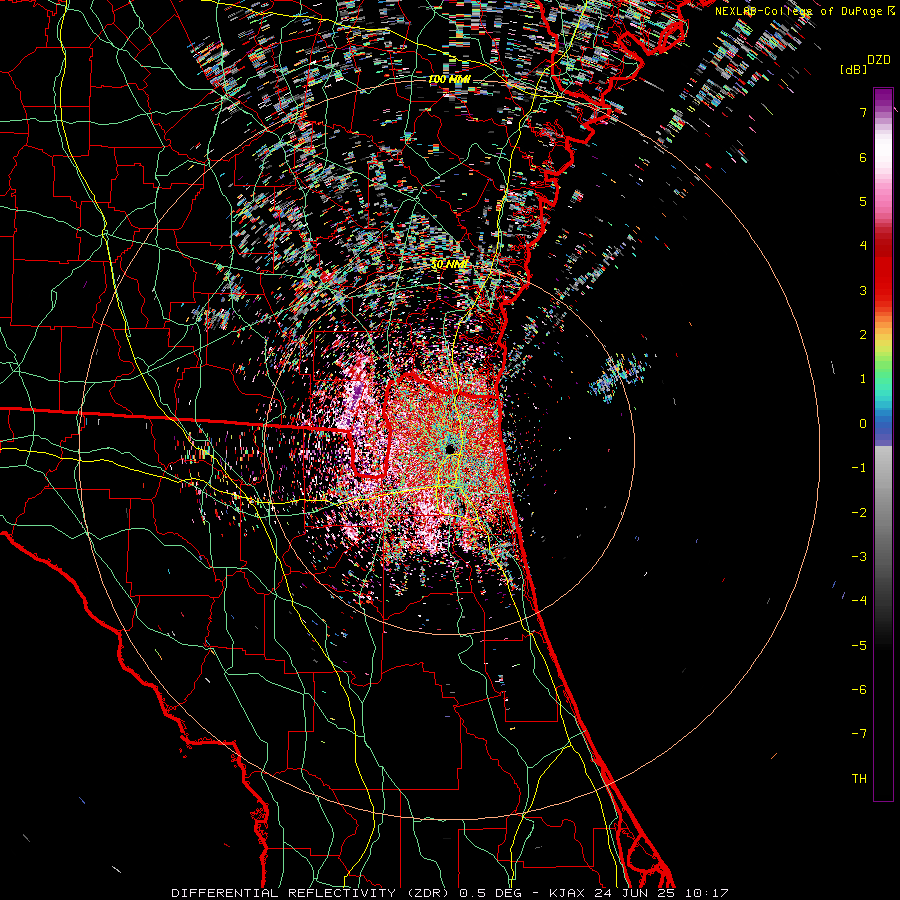This screenshot has width=900, height=900.
Task: Click the 7 value on the color scale
Action: (x=863, y=112)
